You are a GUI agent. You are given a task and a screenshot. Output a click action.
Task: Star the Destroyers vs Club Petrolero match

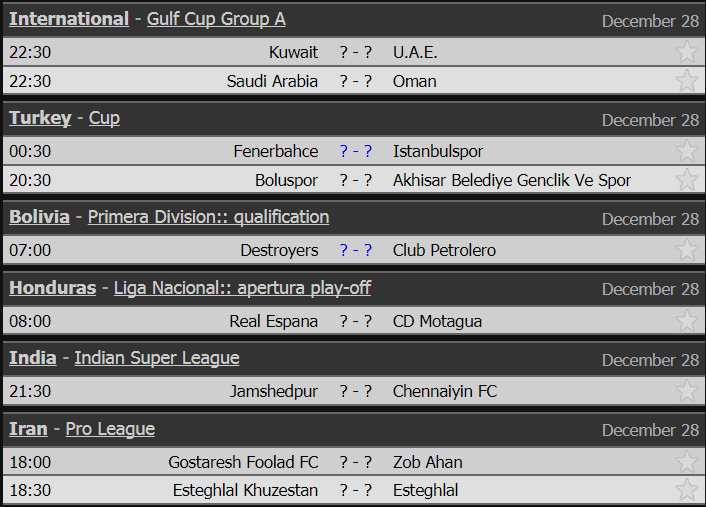[687, 250]
